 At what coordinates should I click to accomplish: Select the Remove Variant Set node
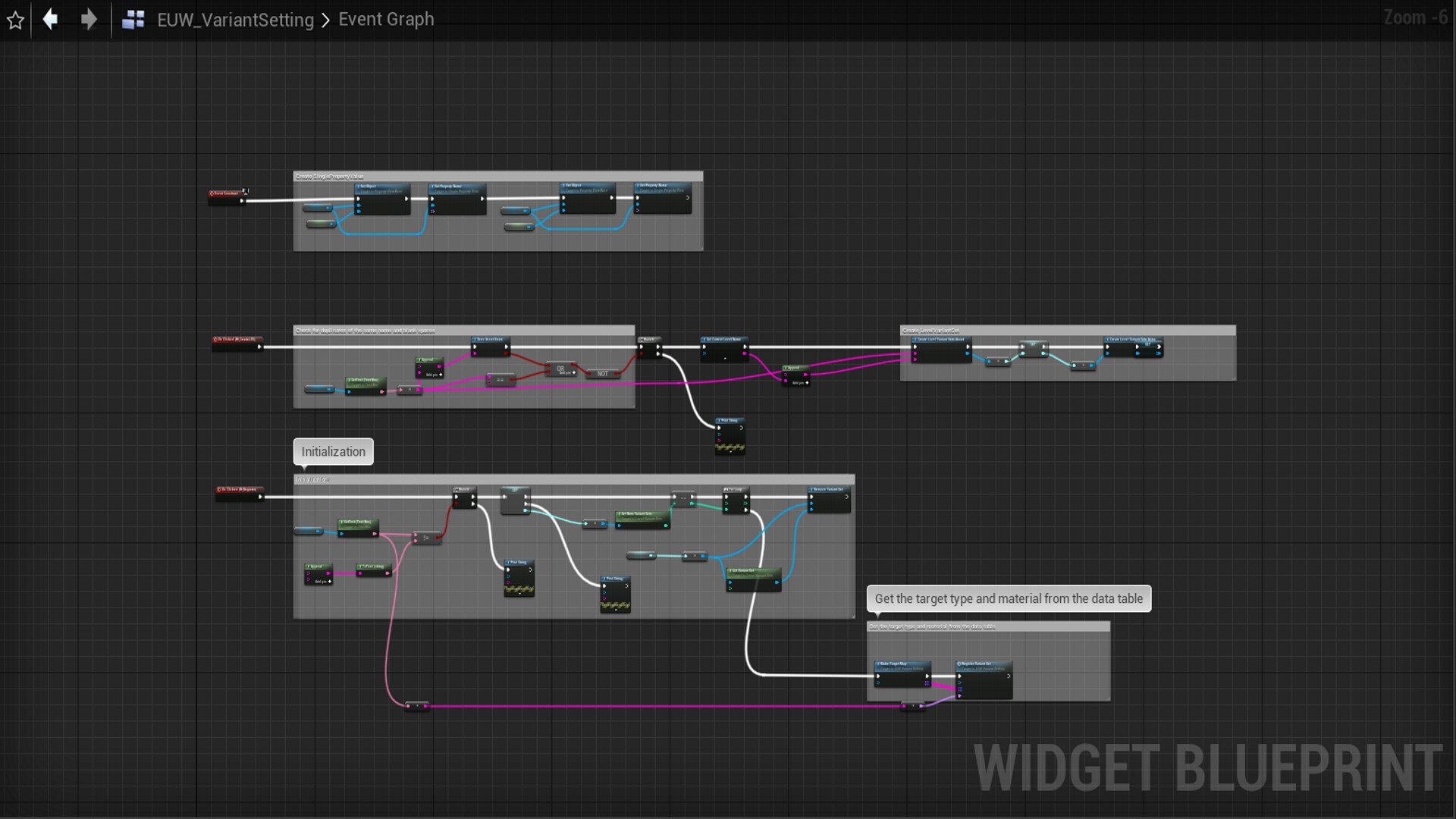point(830,499)
